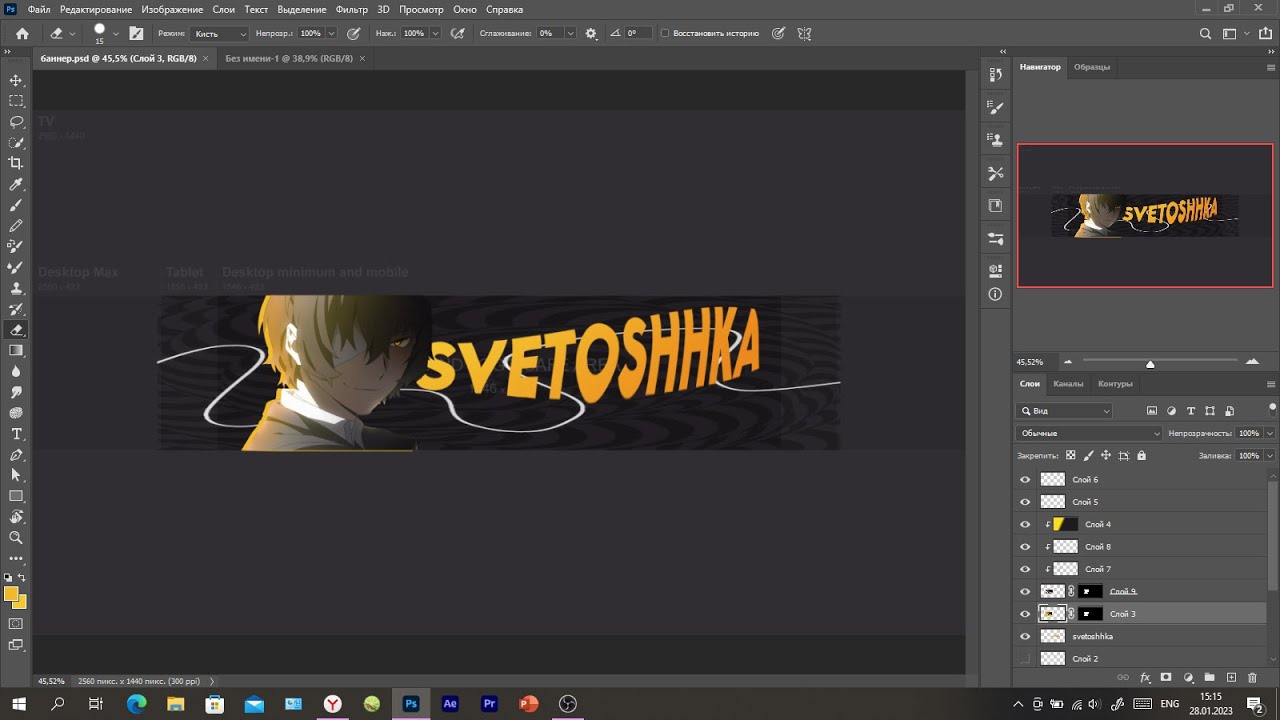The width and height of the screenshot is (1280, 720).
Task: Select the Gradient tool
Action: [x=16, y=351]
